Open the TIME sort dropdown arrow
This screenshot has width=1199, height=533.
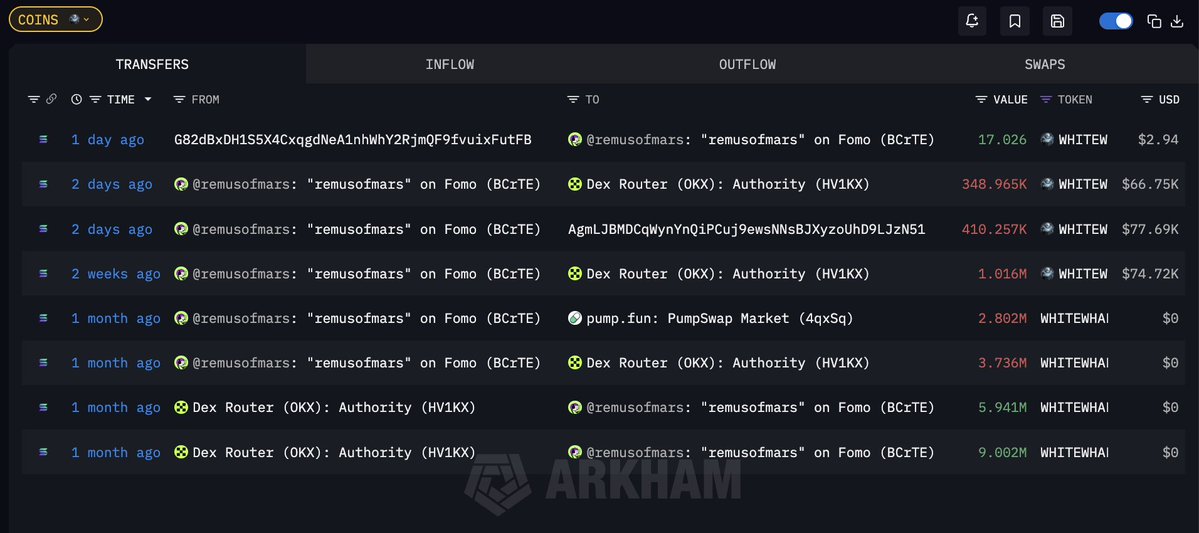(x=149, y=100)
